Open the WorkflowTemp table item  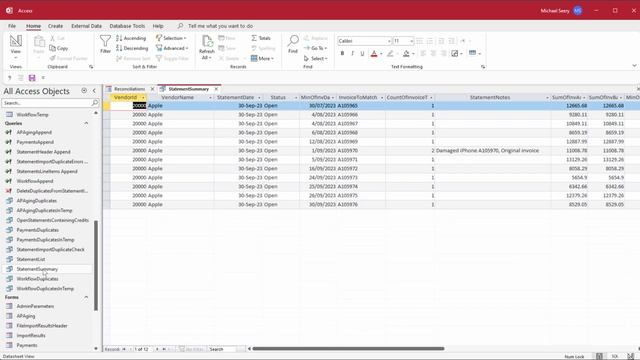pyautogui.click(x=32, y=115)
